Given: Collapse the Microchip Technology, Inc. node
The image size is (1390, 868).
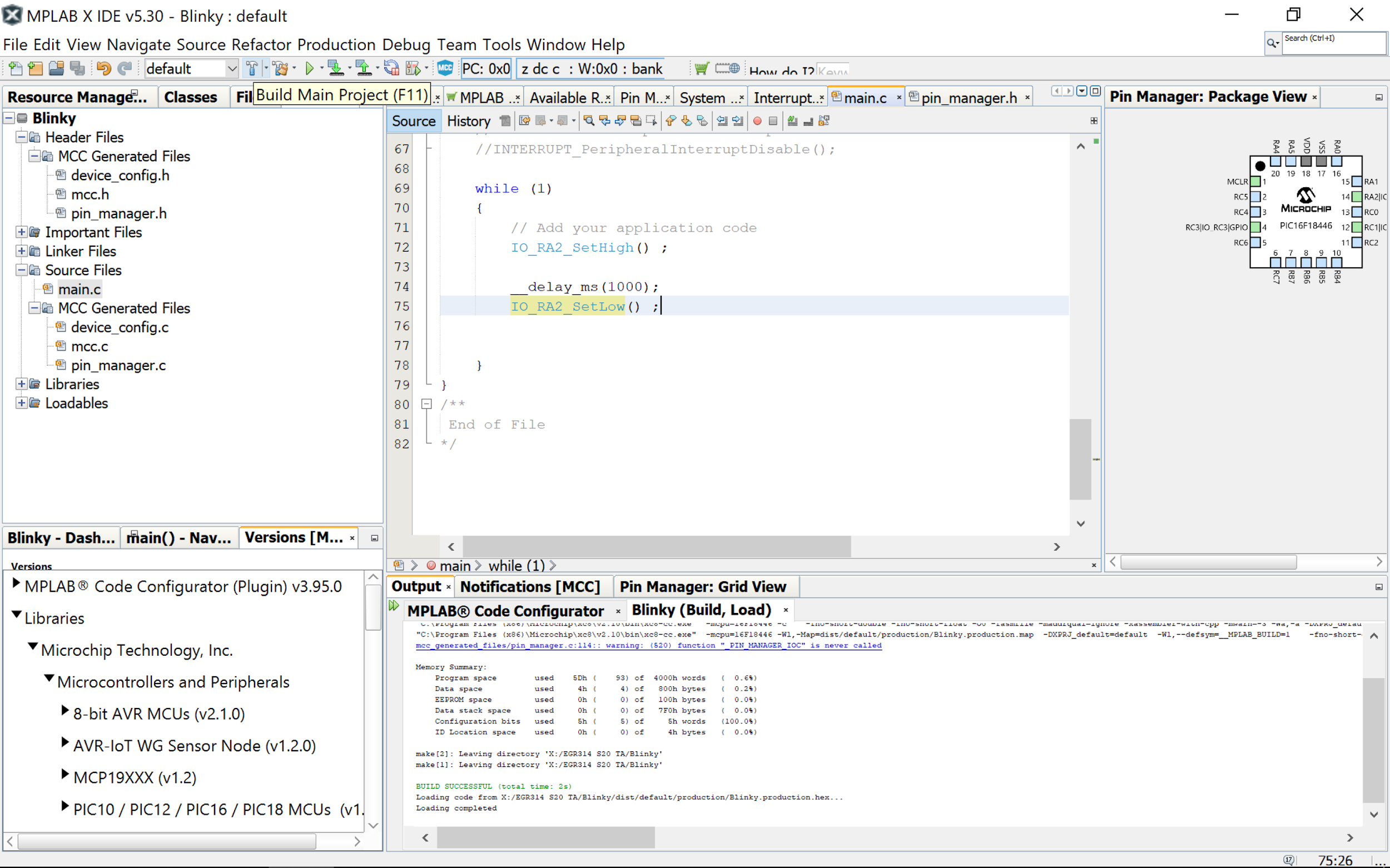Looking at the screenshot, I should 33,647.
